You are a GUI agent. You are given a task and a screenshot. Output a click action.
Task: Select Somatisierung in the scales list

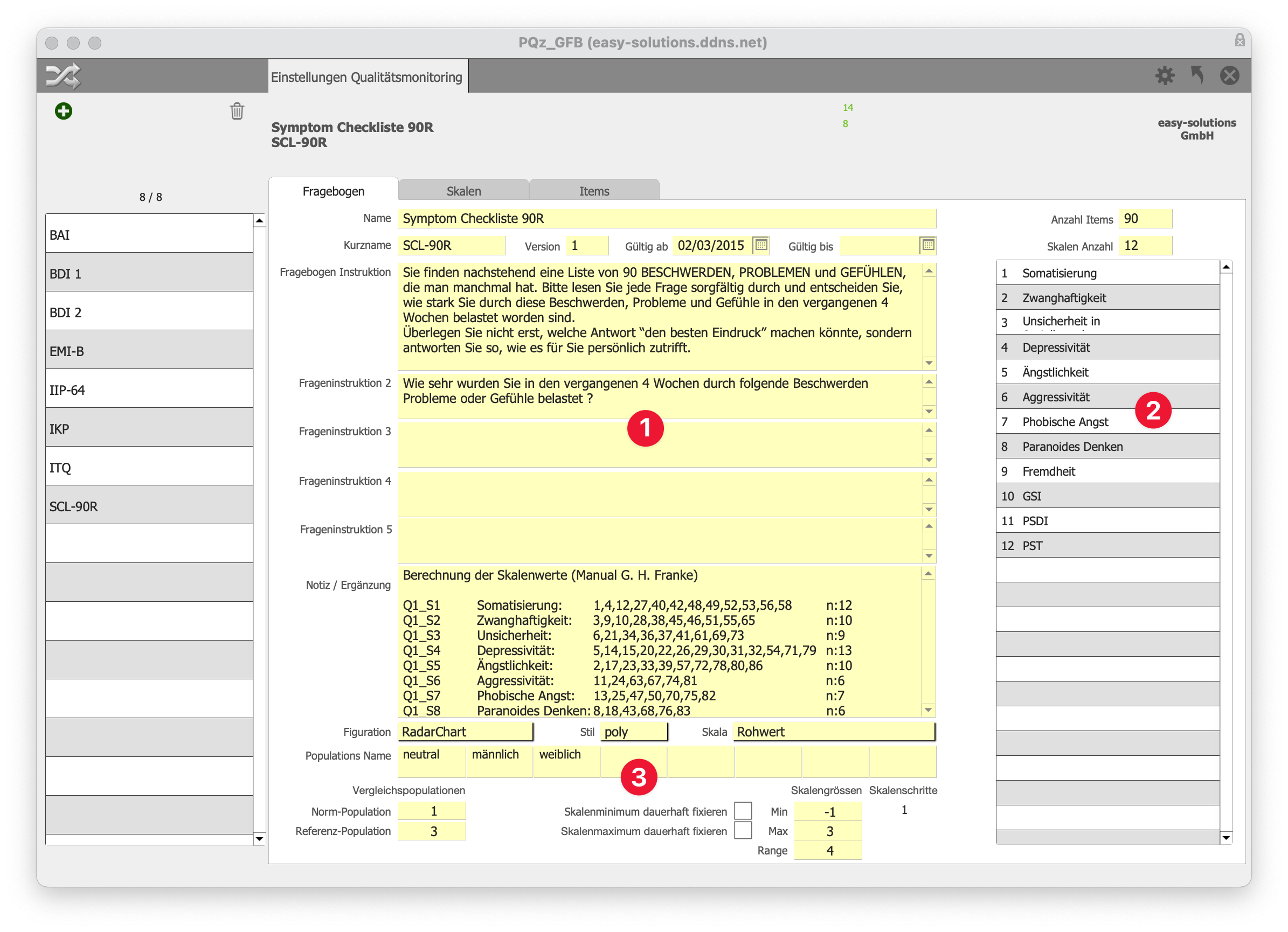point(1107,273)
